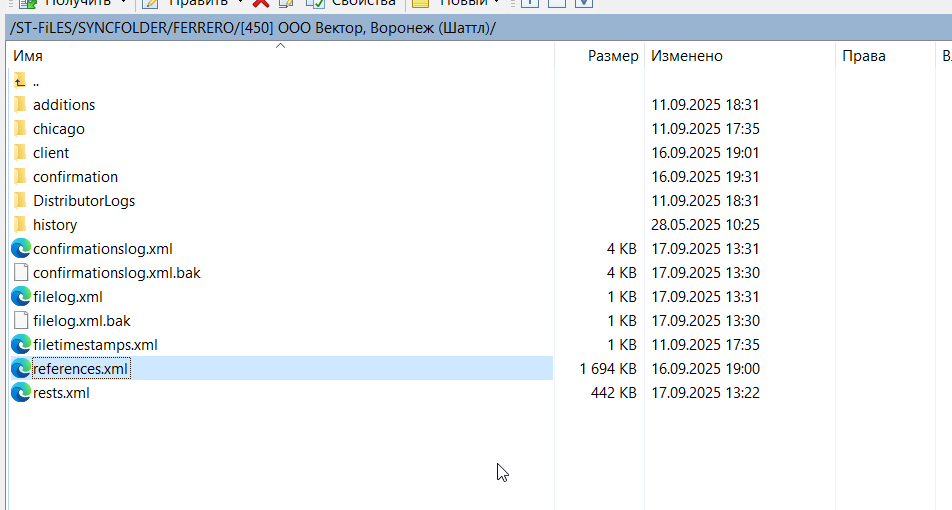Open the Новый dropdown arrow
952x510 pixels.
pos(497,2)
